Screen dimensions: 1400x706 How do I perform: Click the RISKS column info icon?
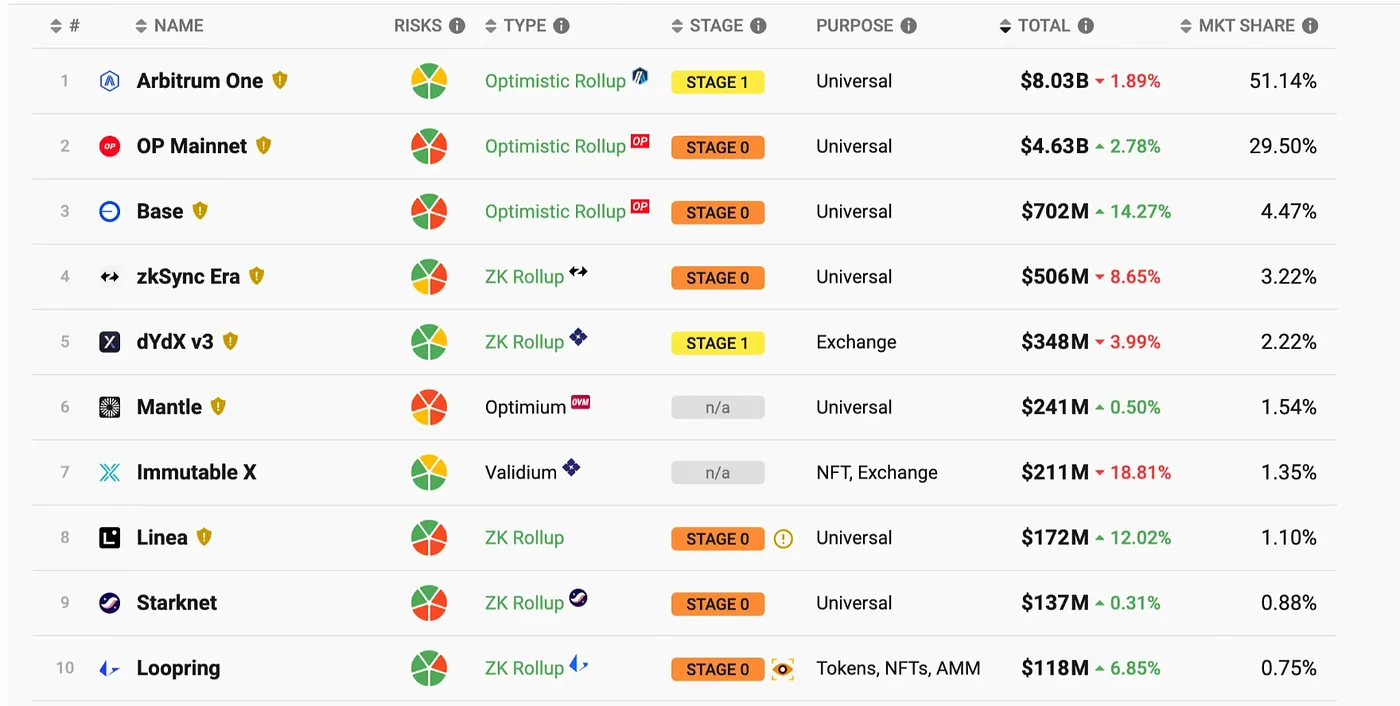457,26
